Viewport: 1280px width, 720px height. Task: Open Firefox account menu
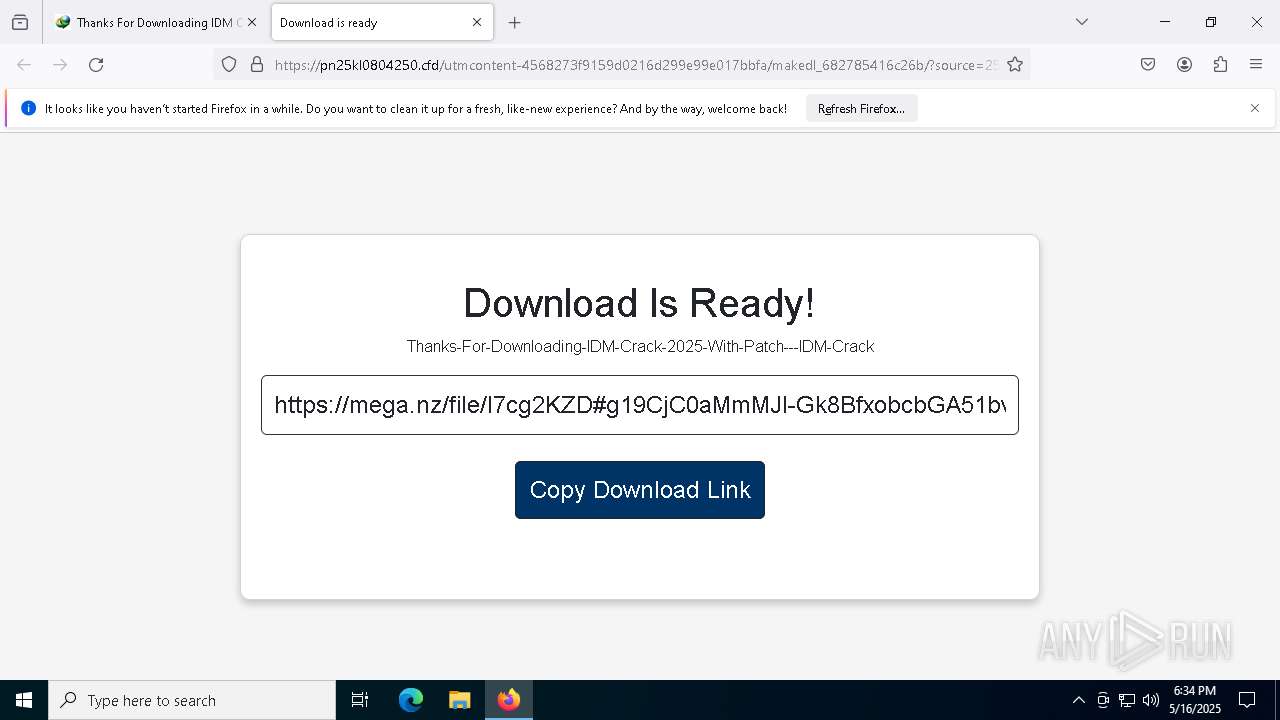tap(1184, 65)
